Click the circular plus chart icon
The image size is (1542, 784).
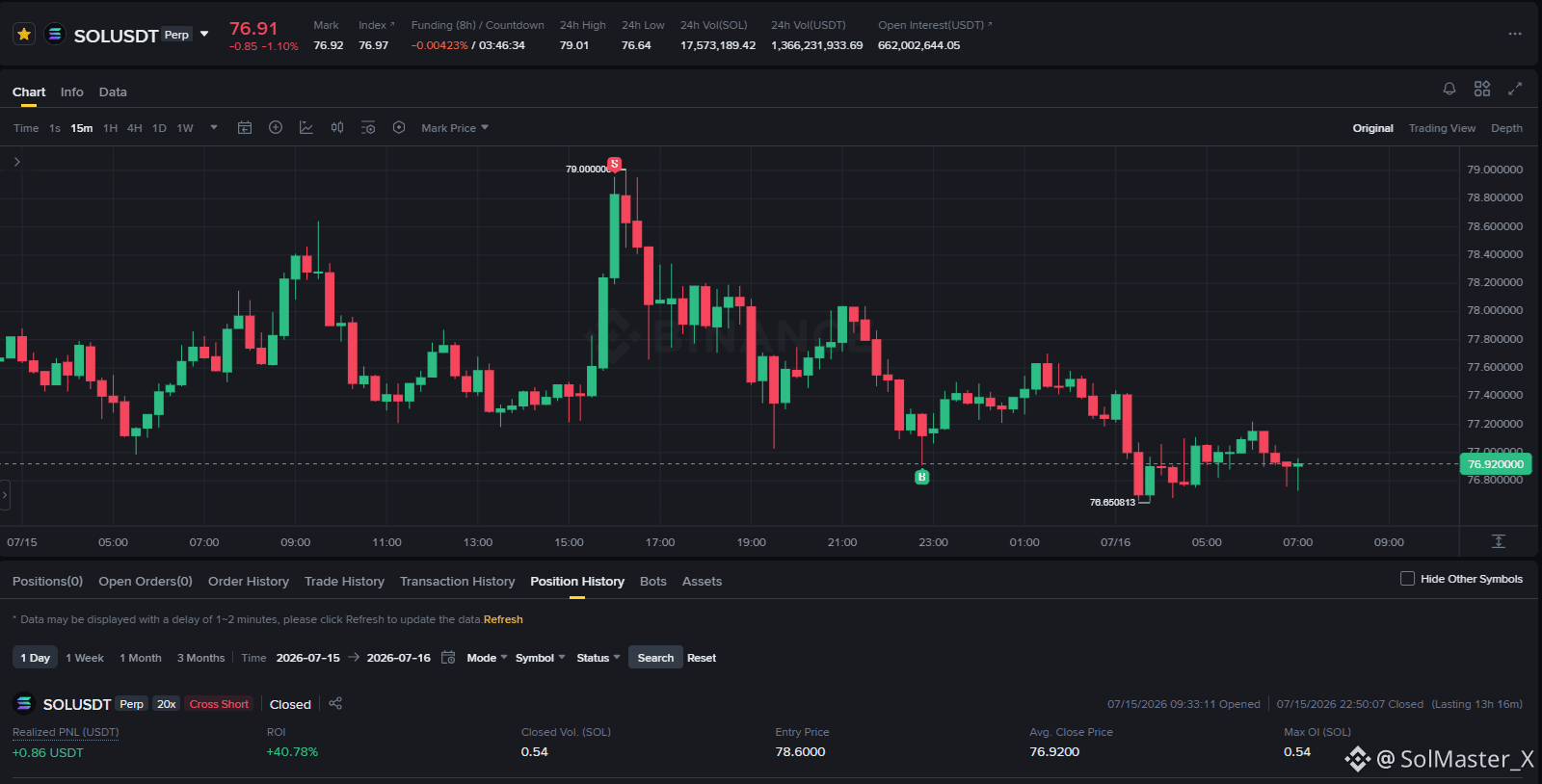(276, 127)
